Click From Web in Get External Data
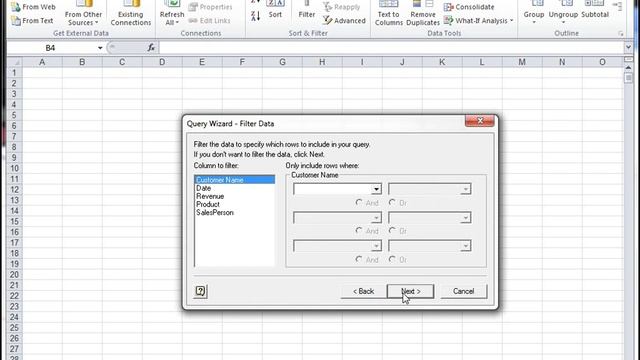Screen dimensions: 640x360 coord(33,7)
